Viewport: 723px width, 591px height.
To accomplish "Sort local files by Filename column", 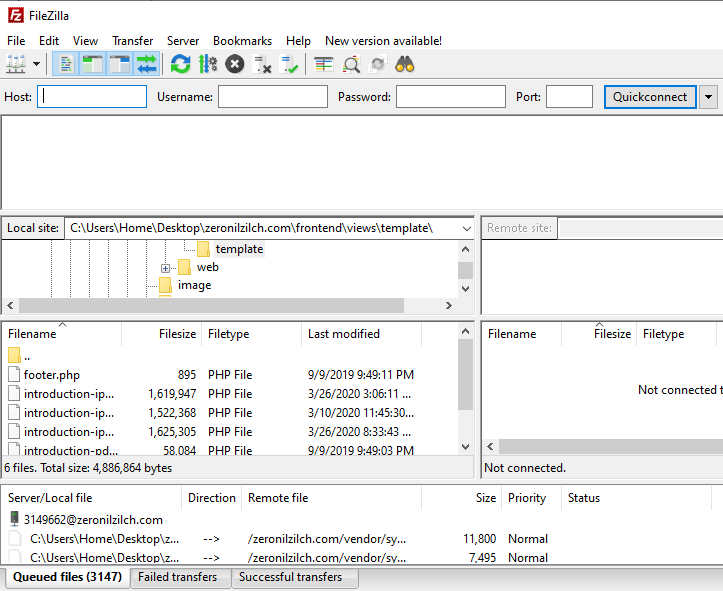I will pyautogui.click(x=62, y=334).
